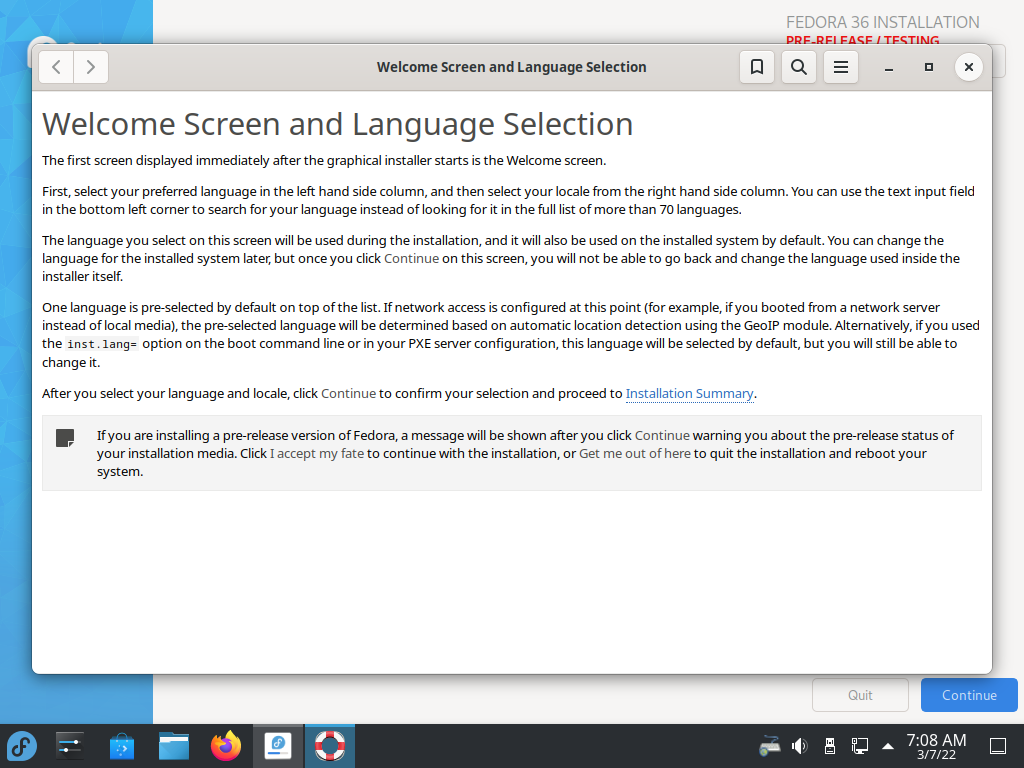Click the FEDORA 36 INSTALLATION label
The width and height of the screenshot is (1024, 768).
tap(882, 22)
